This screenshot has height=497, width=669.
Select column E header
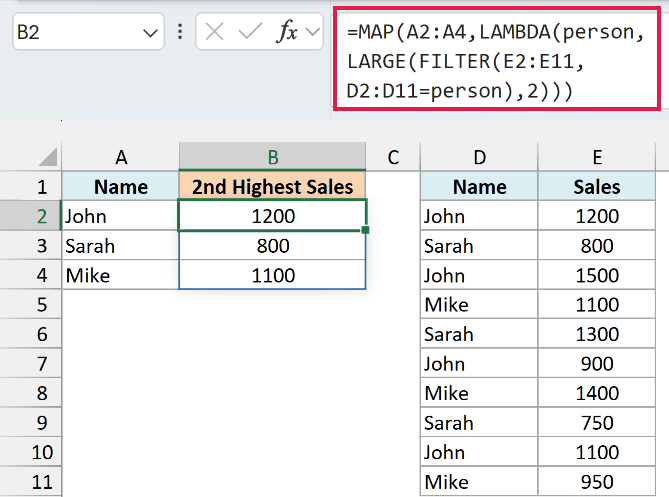pyautogui.click(x=596, y=157)
